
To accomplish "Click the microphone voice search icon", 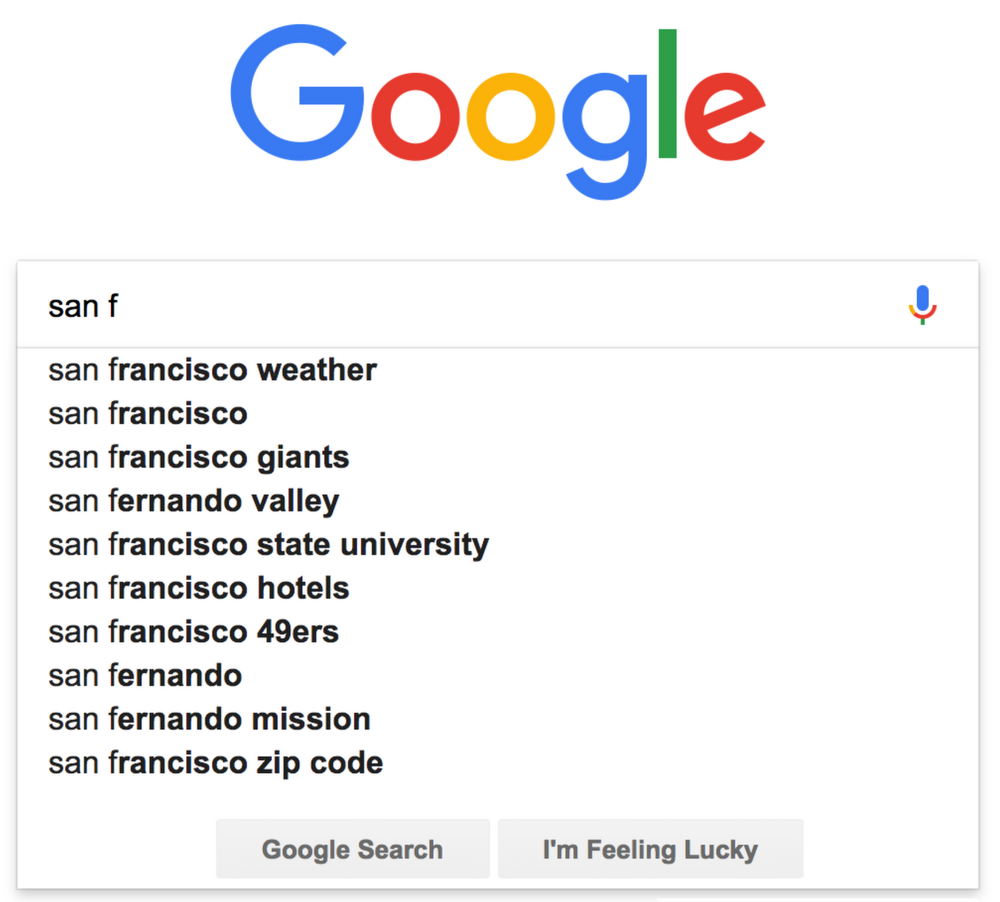I will coord(921,305).
